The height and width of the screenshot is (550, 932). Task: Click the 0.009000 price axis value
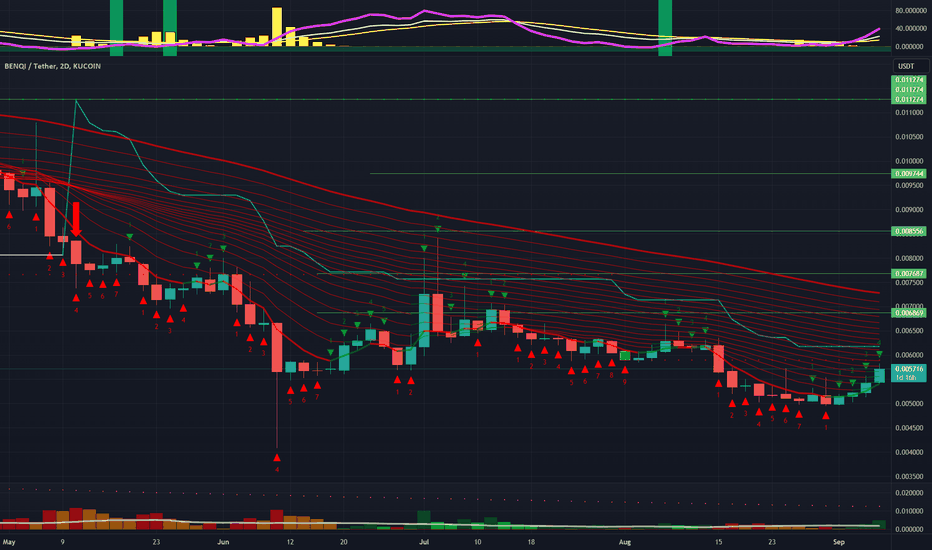pos(909,210)
